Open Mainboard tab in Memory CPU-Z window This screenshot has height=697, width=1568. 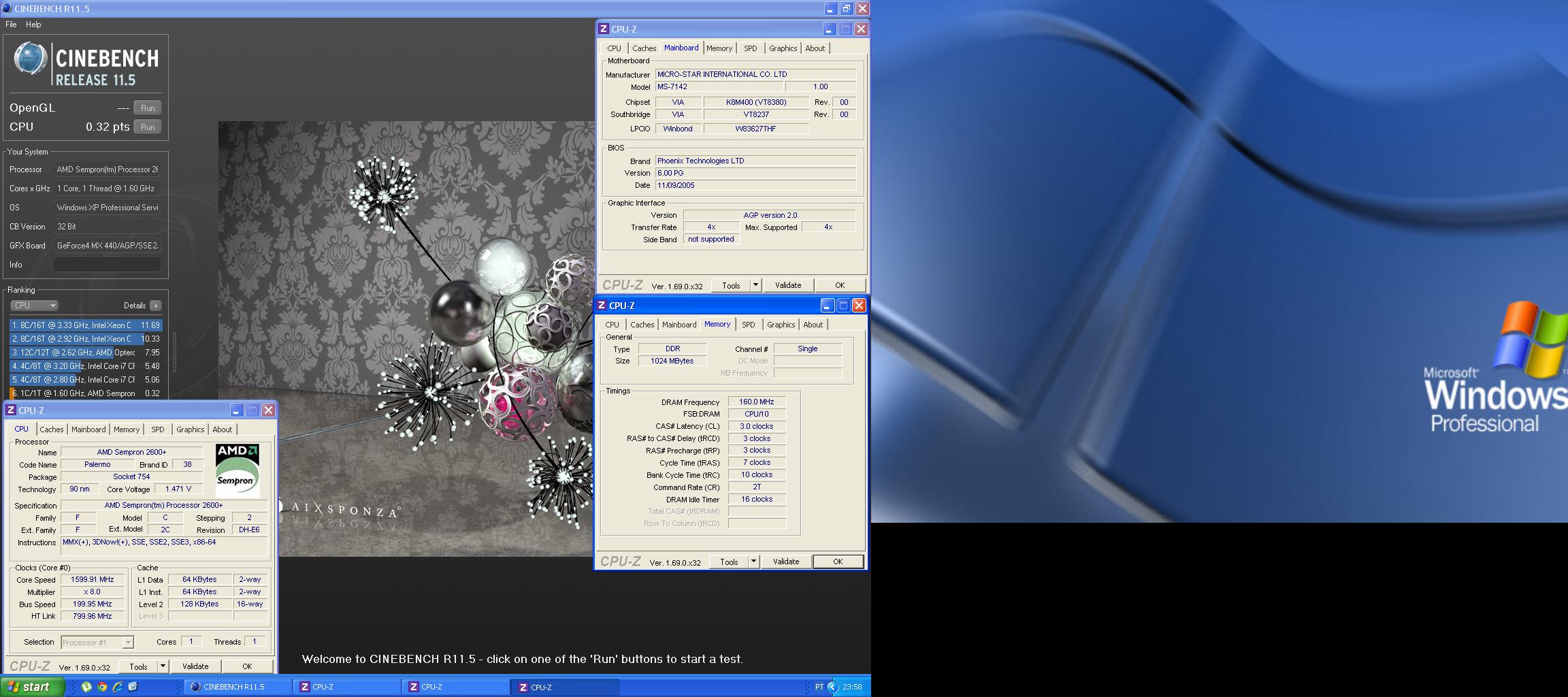679,325
